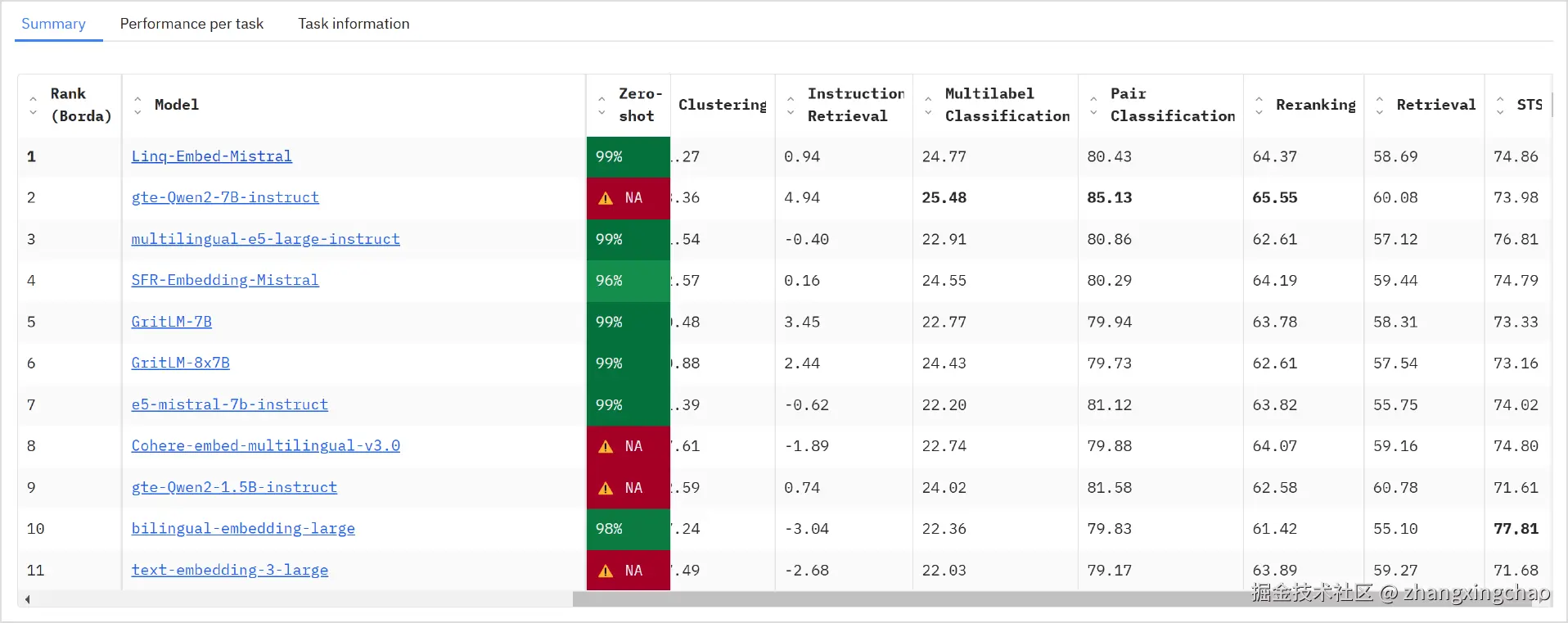Click the warning icon for text-embedding-3-large

pyautogui.click(x=606, y=571)
